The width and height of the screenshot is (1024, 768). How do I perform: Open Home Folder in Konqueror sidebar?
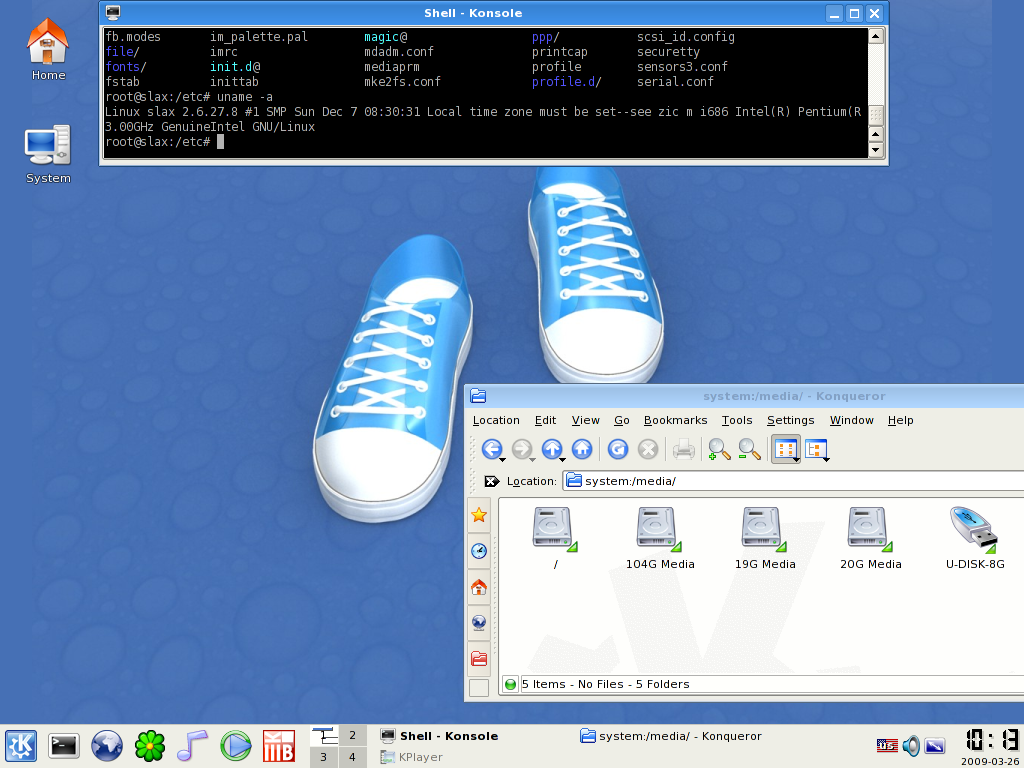click(x=479, y=587)
